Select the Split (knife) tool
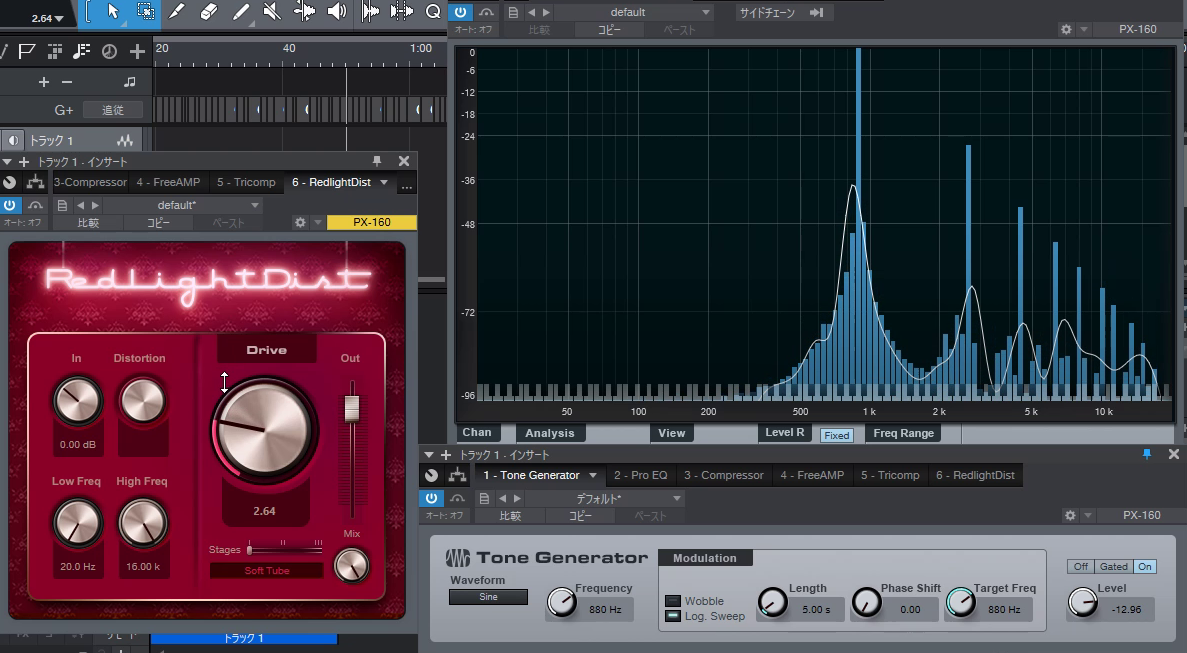Image resolution: width=1187 pixels, height=653 pixels. [176, 11]
